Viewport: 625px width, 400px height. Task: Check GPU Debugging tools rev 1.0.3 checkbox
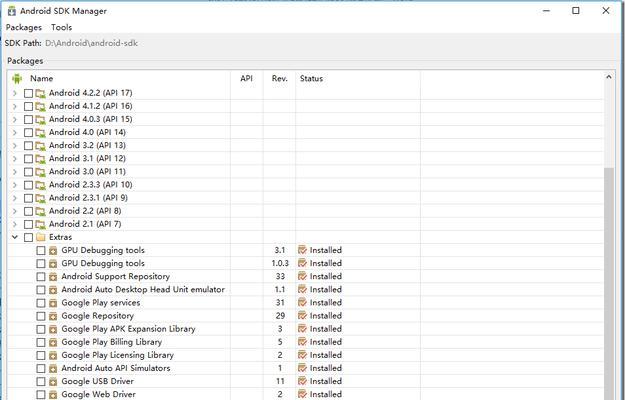pyautogui.click(x=41, y=264)
